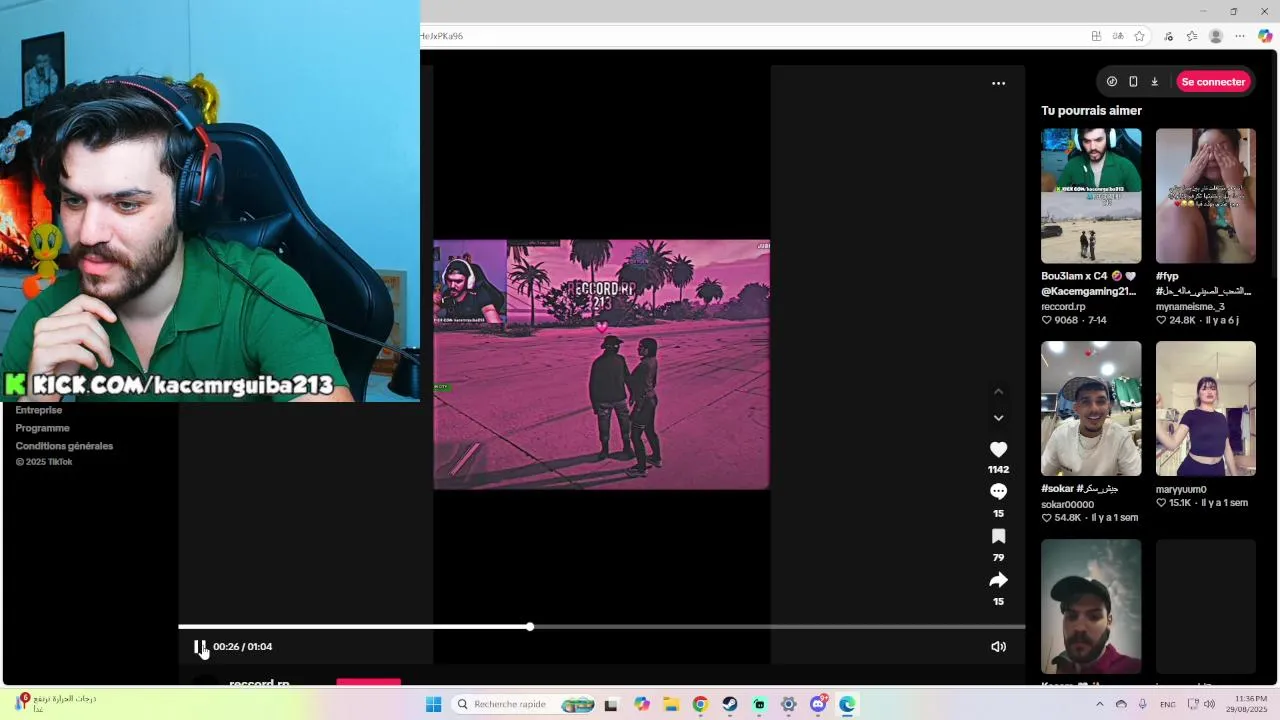Visit the sokar00000 profile link

(x=1068, y=505)
